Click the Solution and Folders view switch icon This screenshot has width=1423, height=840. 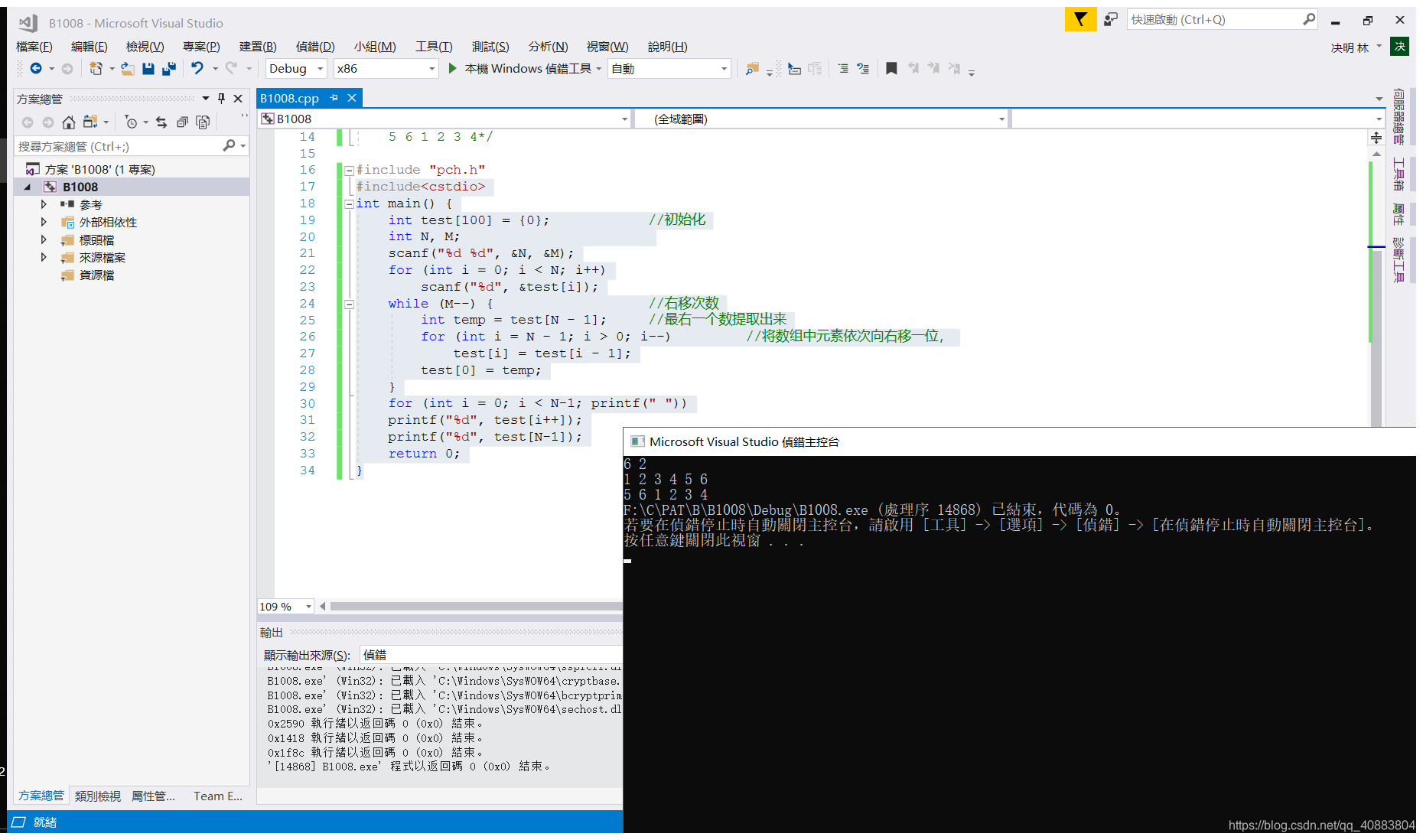click(x=90, y=122)
